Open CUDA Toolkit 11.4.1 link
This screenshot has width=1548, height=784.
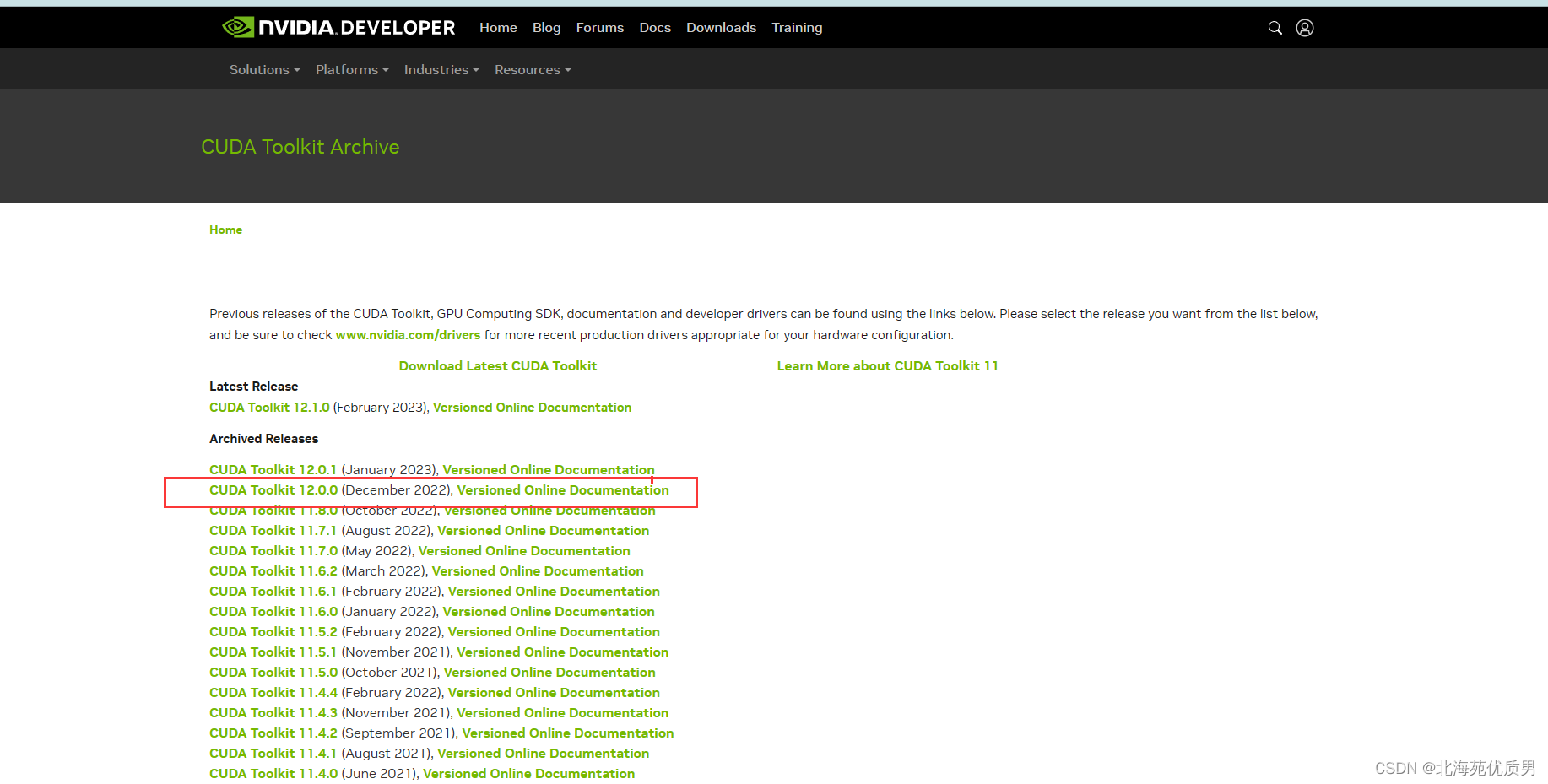pyautogui.click(x=273, y=754)
